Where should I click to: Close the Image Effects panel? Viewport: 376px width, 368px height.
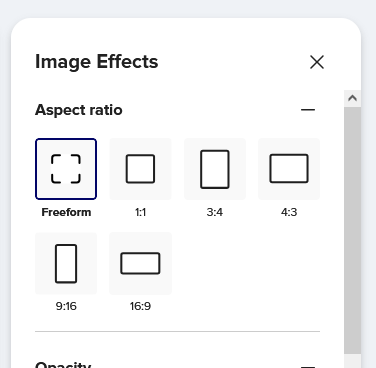(x=317, y=62)
